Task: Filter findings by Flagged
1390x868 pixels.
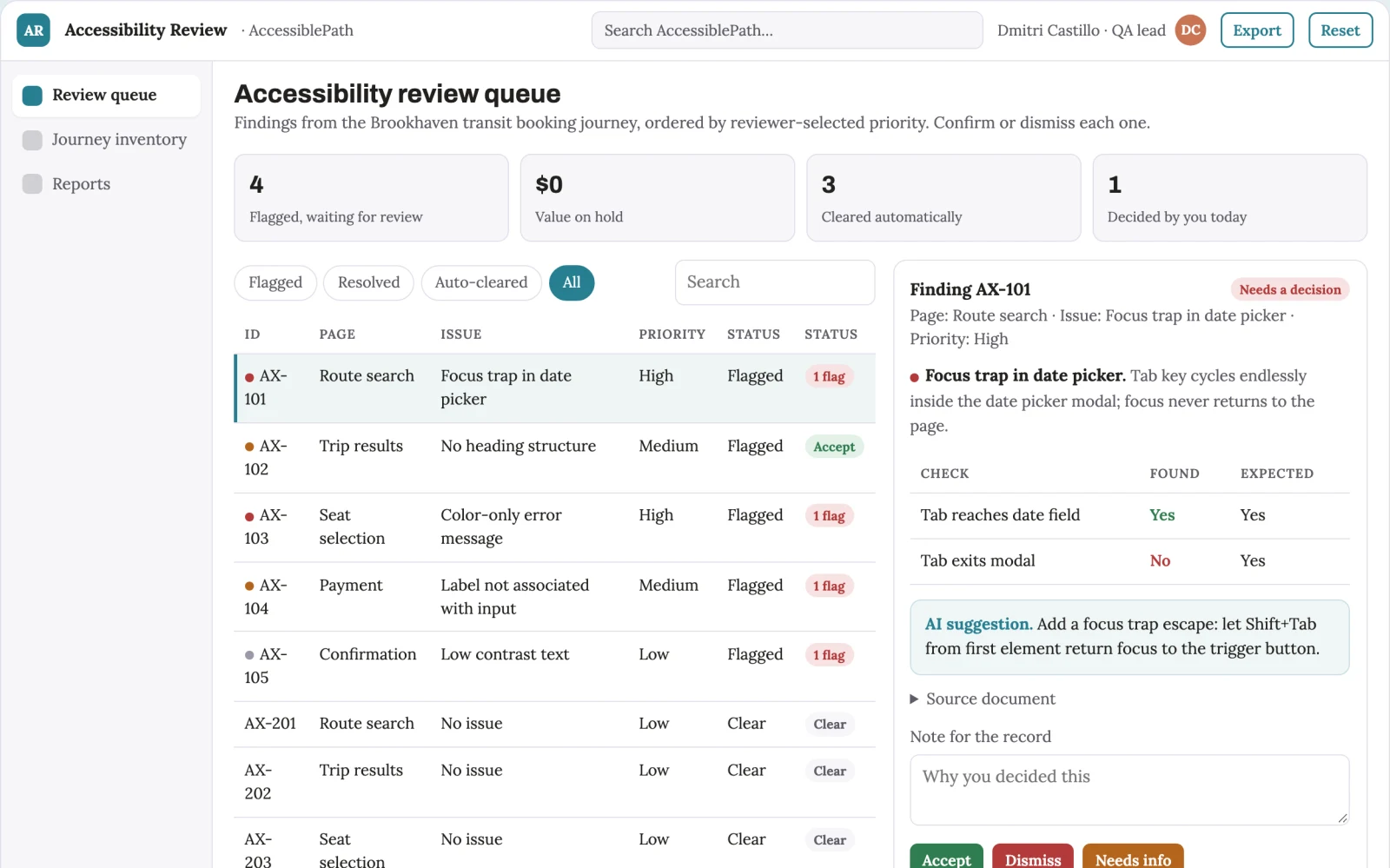Action: [275, 282]
